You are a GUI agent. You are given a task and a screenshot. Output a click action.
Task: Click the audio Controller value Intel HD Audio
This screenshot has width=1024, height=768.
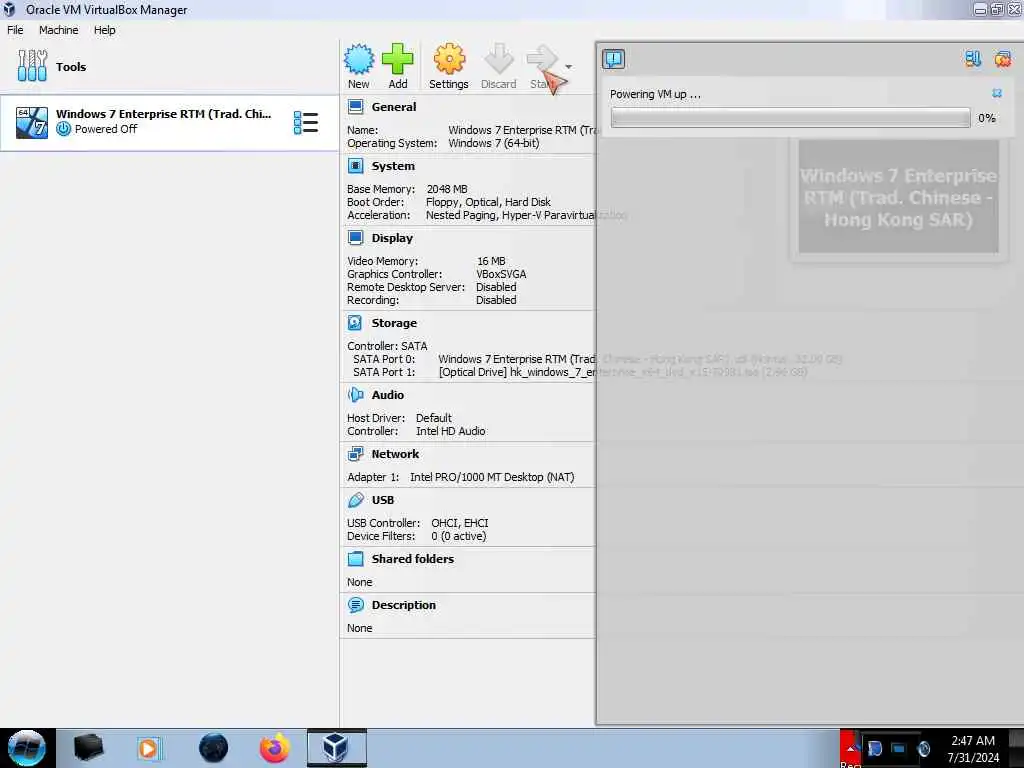451,431
